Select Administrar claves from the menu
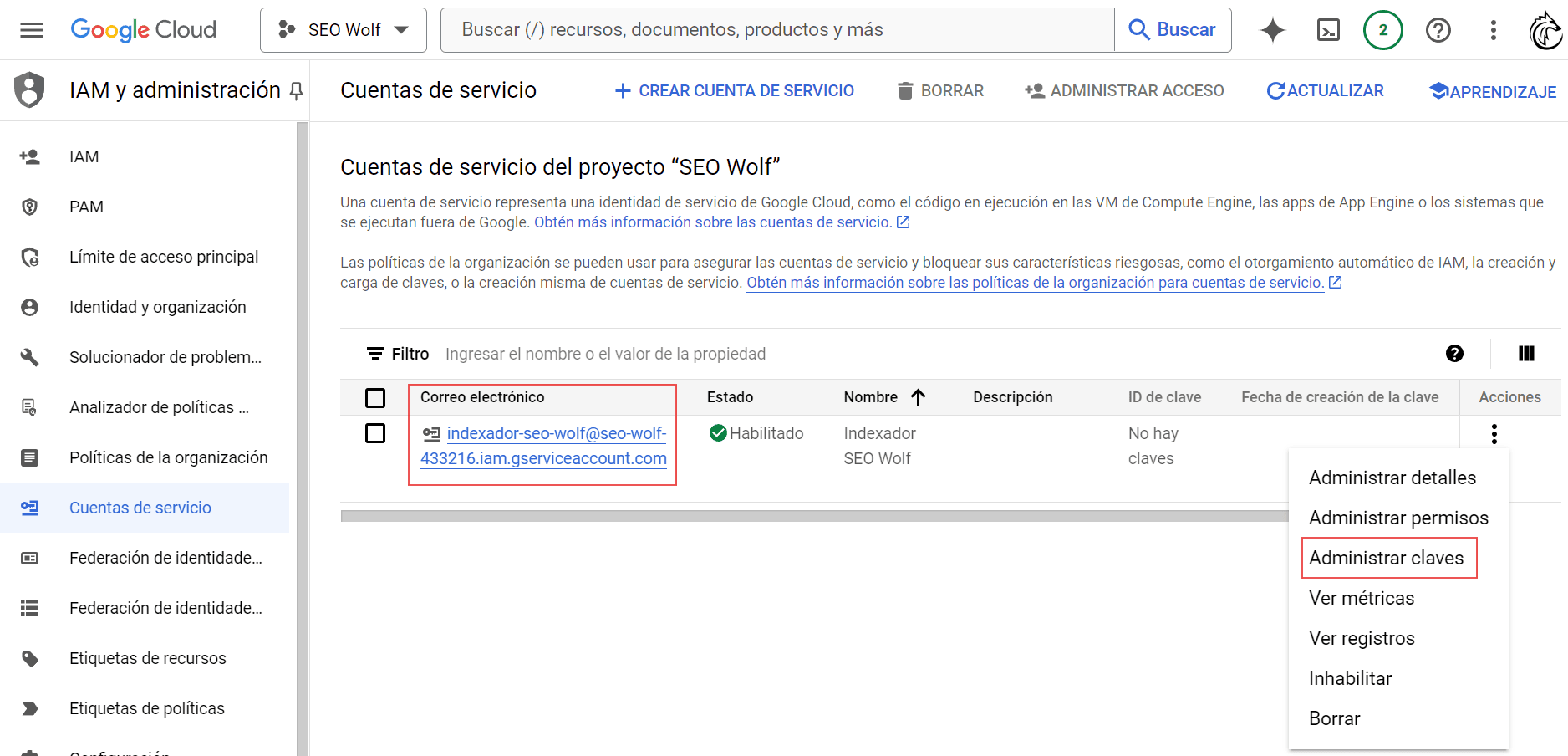This screenshot has height=756, width=1568. coord(1387,557)
